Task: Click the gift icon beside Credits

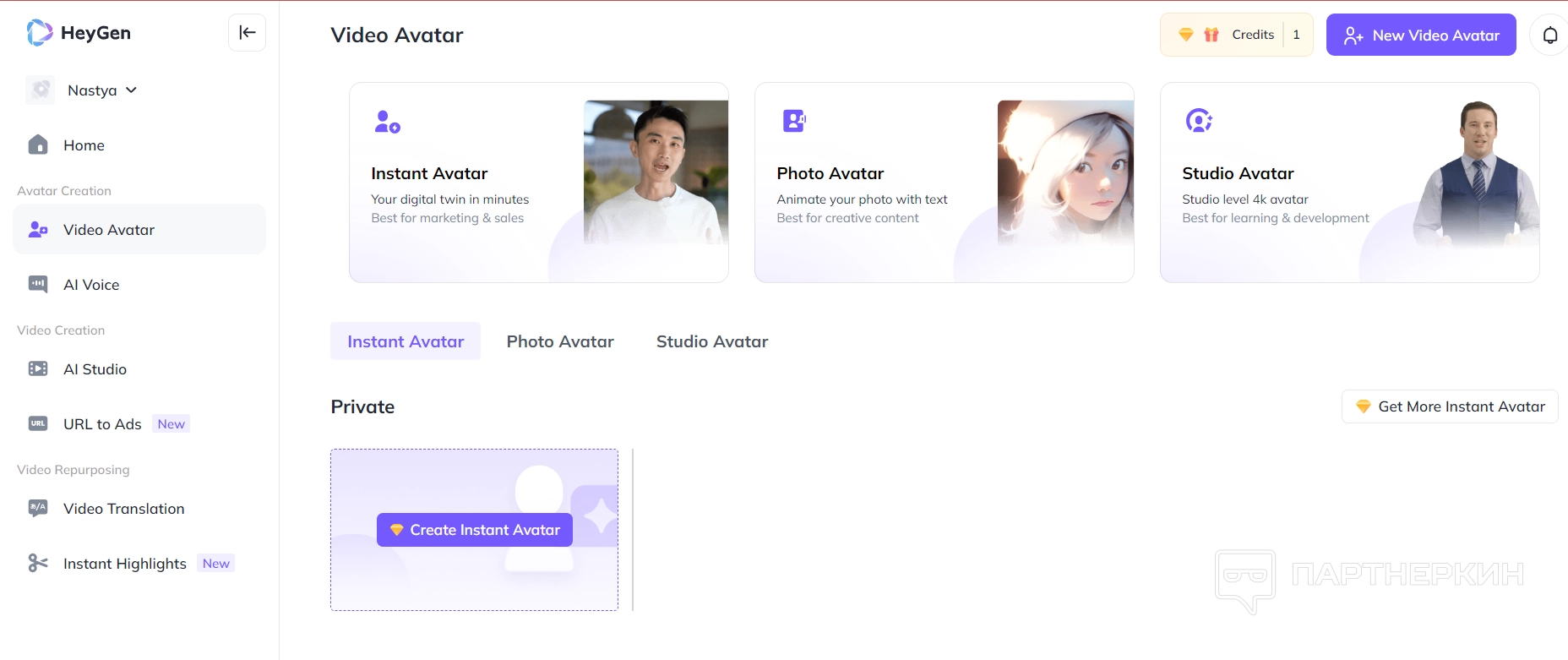Action: pos(1211,35)
